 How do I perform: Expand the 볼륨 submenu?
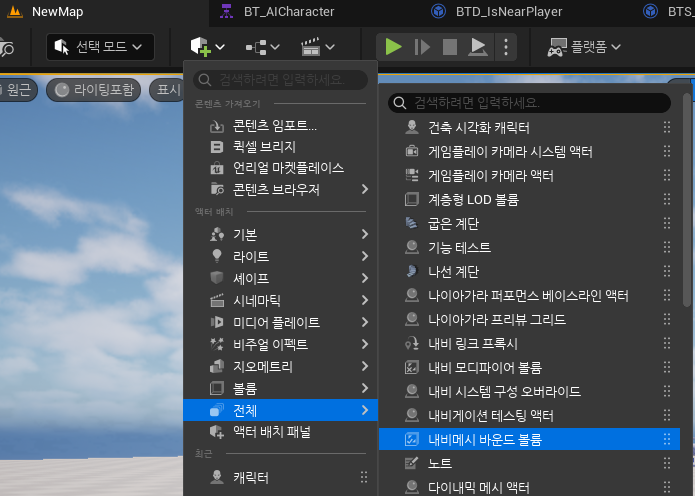pos(280,388)
